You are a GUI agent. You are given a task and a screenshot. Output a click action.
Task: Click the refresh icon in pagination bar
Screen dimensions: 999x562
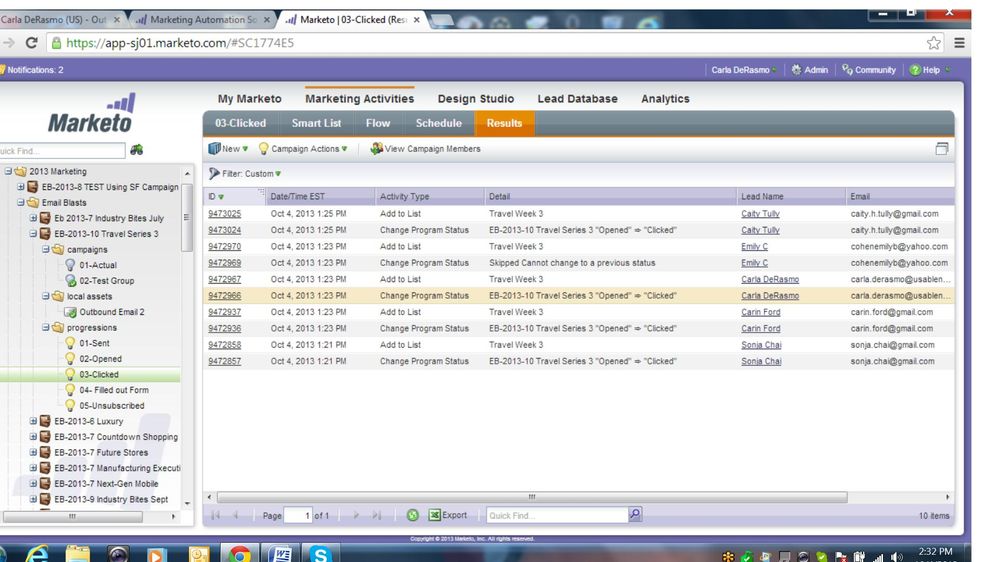click(412, 515)
